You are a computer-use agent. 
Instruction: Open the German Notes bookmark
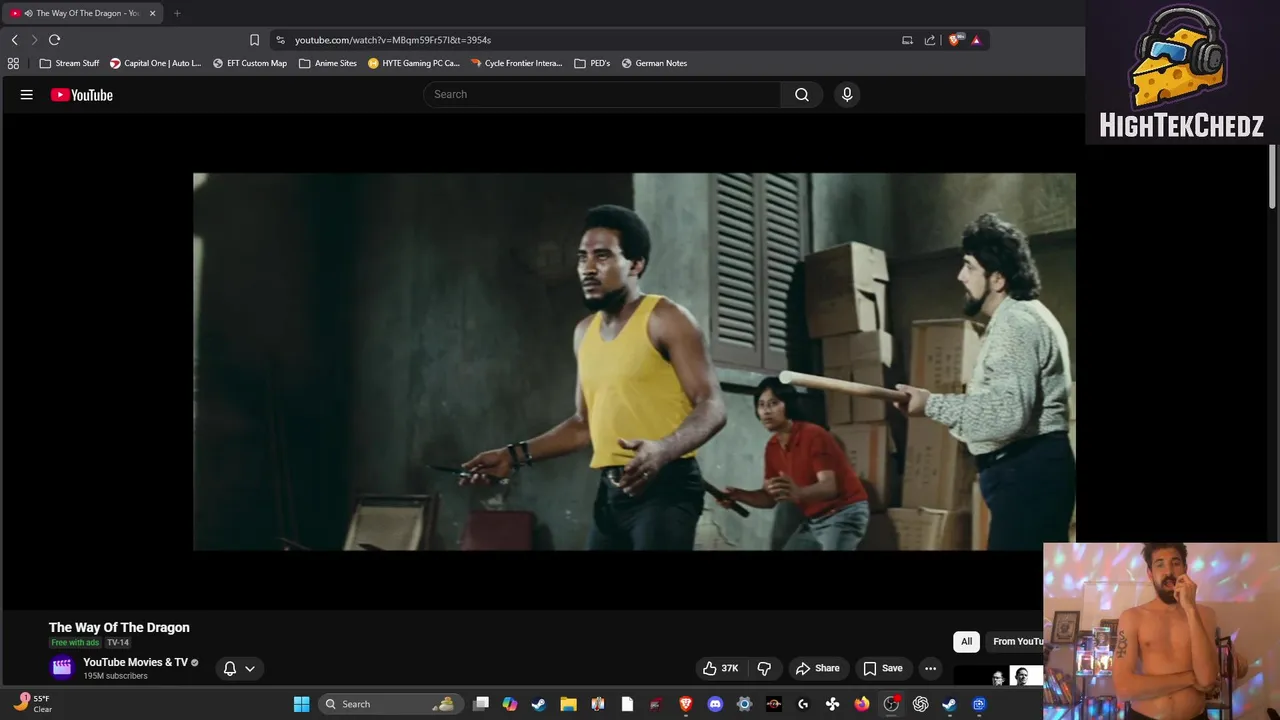(x=654, y=63)
